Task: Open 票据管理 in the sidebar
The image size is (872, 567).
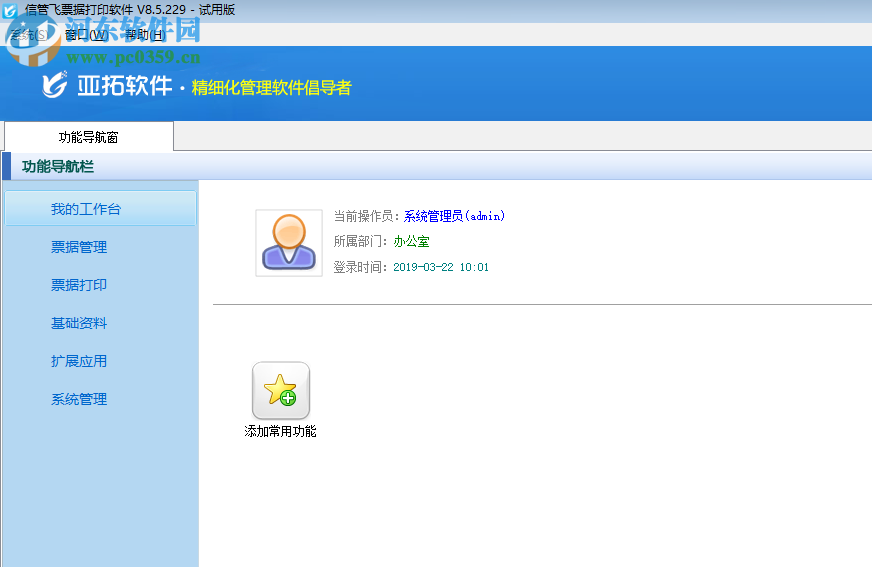Action: (79, 247)
